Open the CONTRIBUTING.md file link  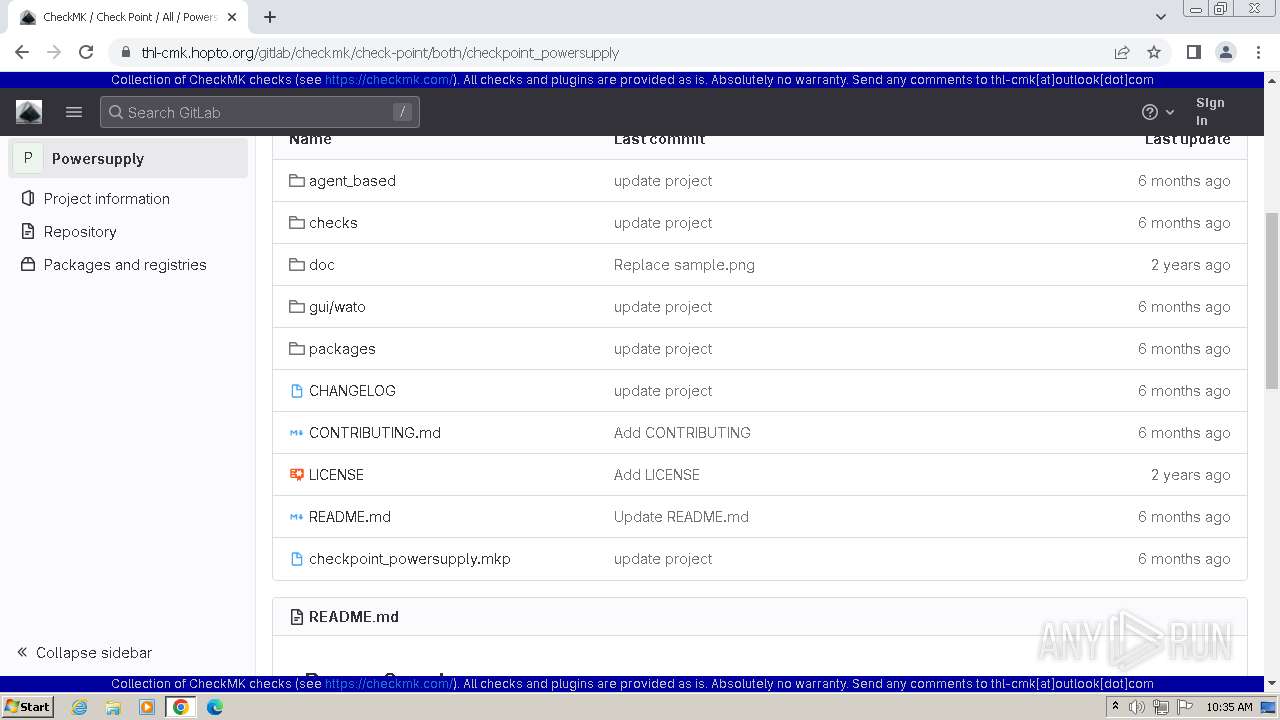(375, 433)
